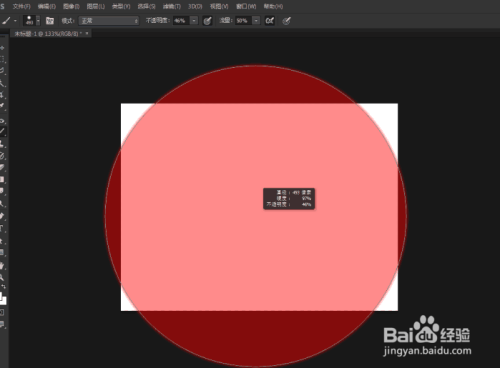Select the History Brush tool
Screen dimensions: 500x368
(2, 156)
